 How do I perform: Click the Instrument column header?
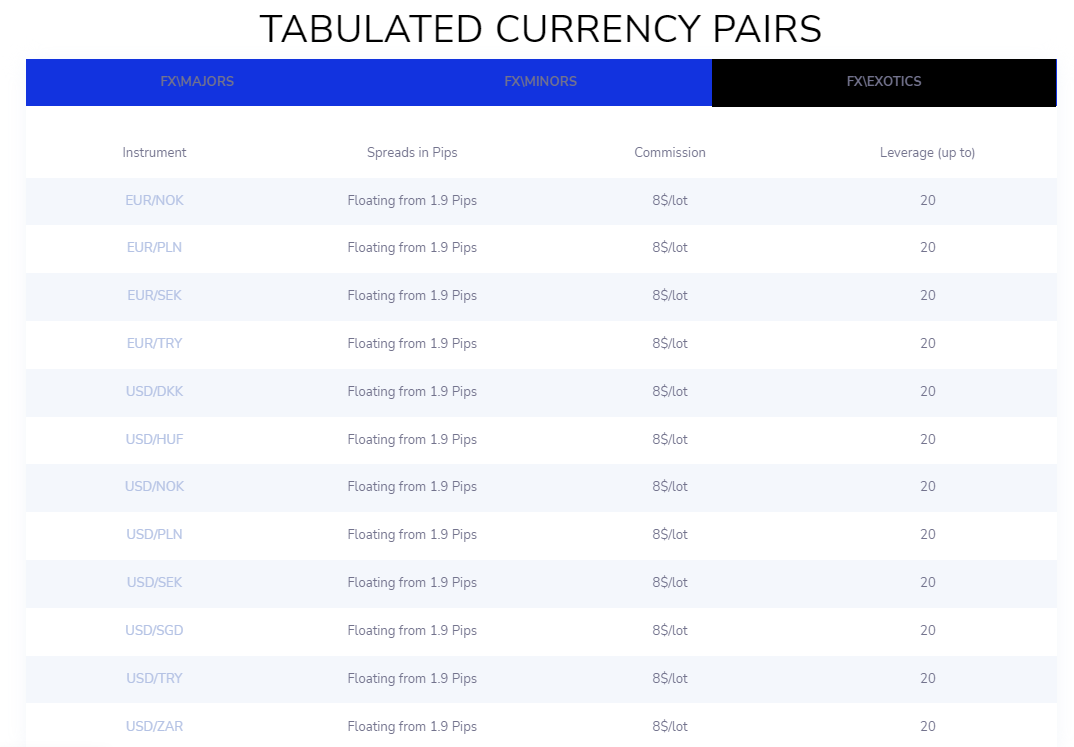[154, 153]
